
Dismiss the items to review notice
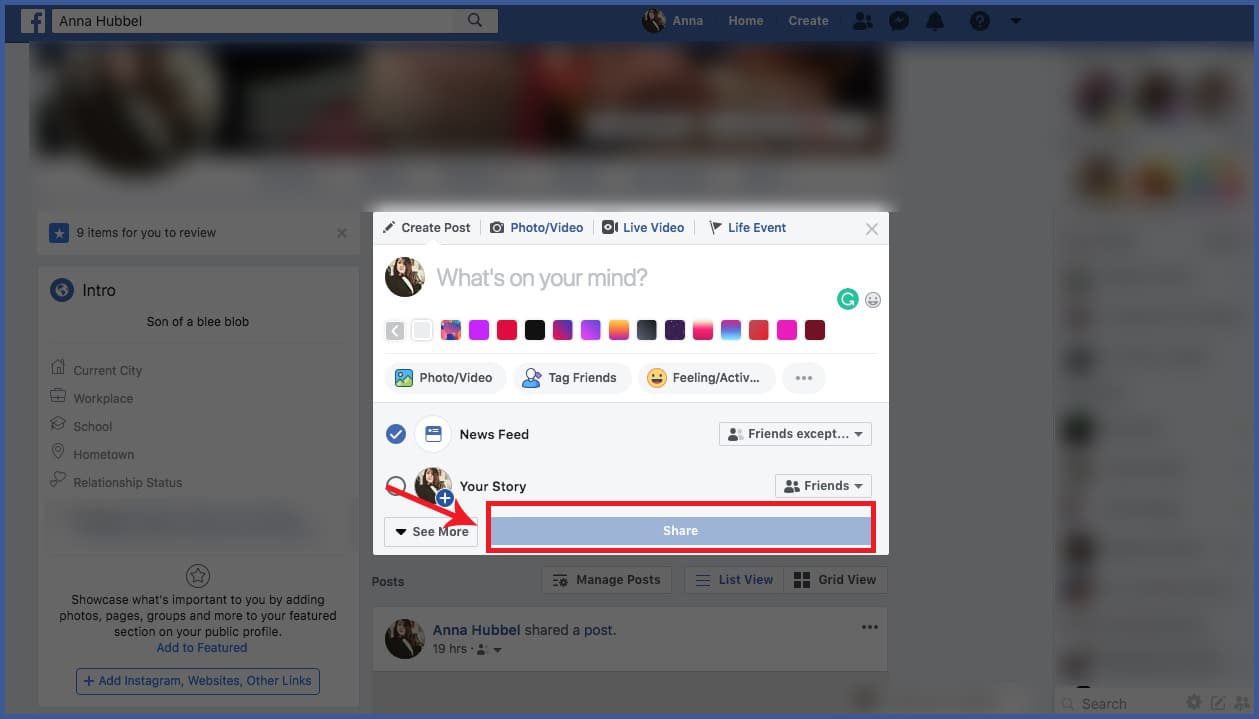pos(342,233)
